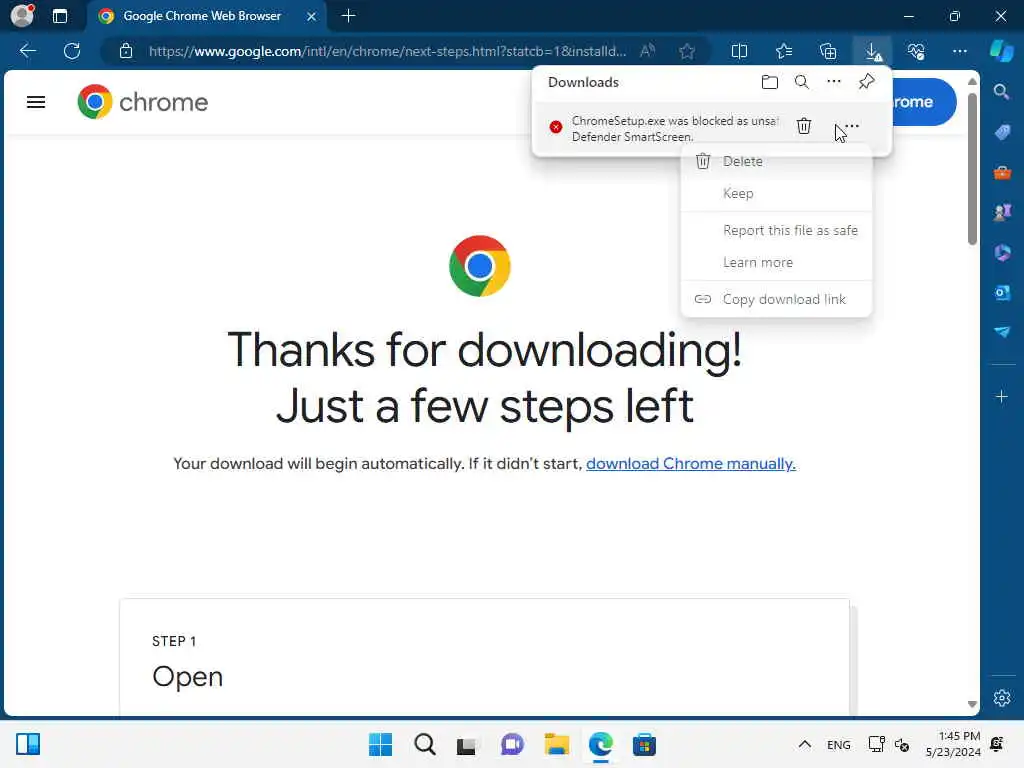1024x768 pixels.
Task: Open Task View in taskbar
Action: click(x=466, y=744)
